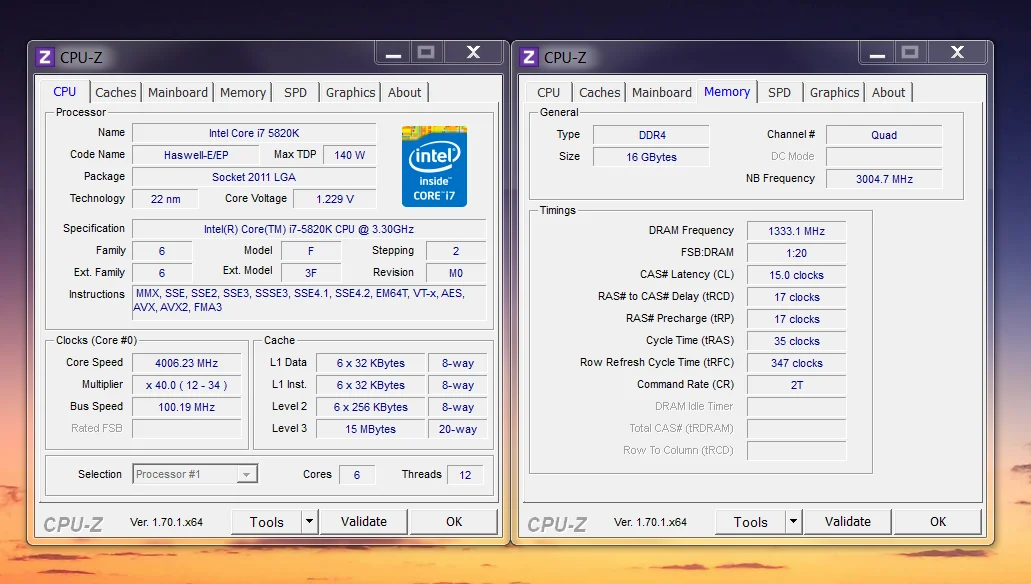Click the memory Size value 16 GBytes
Image resolution: width=1031 pixels, height=584 pixels.
tap(652, 157)
